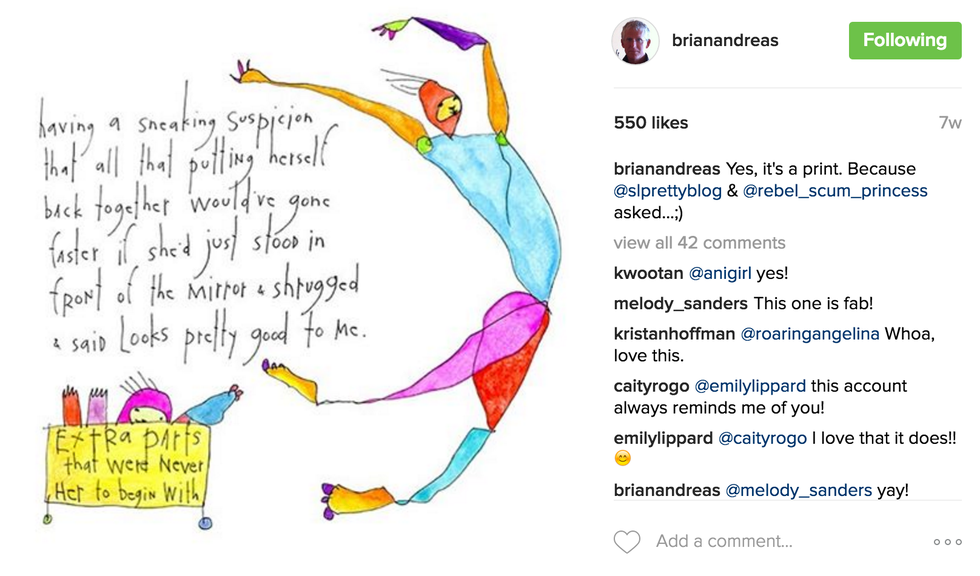Open the @emilylippard mention link
Screen dimensions: 980x576
[750, 386]
